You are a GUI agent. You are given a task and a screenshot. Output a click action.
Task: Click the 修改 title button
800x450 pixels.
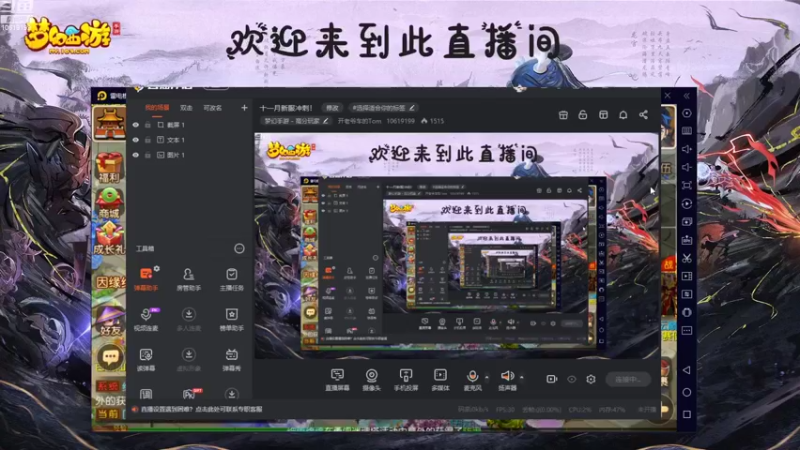pyautogui.click(x=332, y=108)
